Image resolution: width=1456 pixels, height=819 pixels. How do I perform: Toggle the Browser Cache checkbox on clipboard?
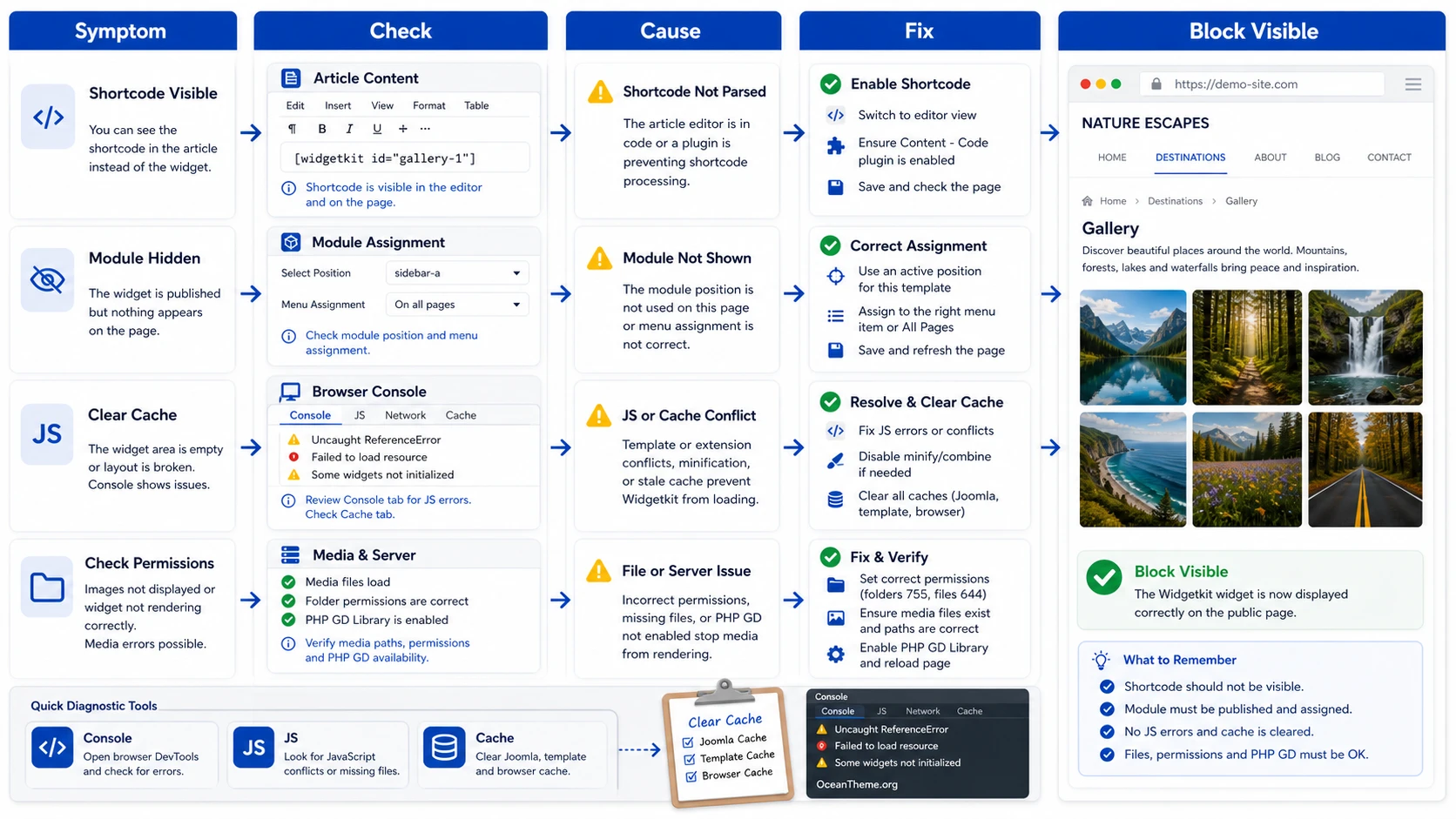[691, 776]
